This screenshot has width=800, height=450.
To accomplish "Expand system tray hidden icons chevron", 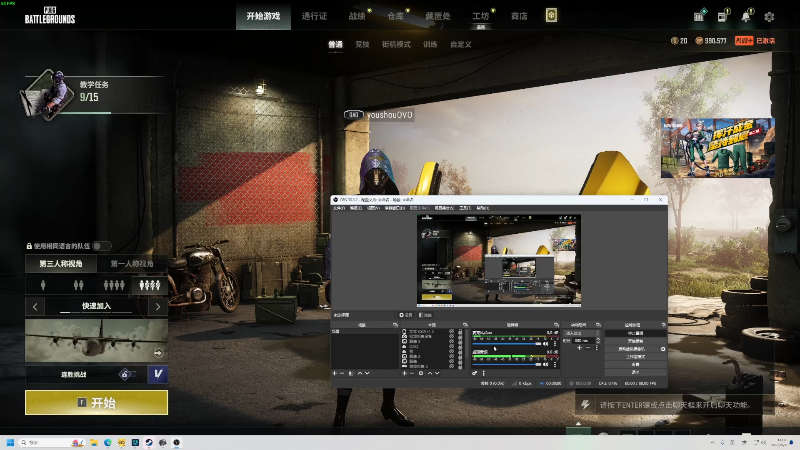I will pos(712,442).
